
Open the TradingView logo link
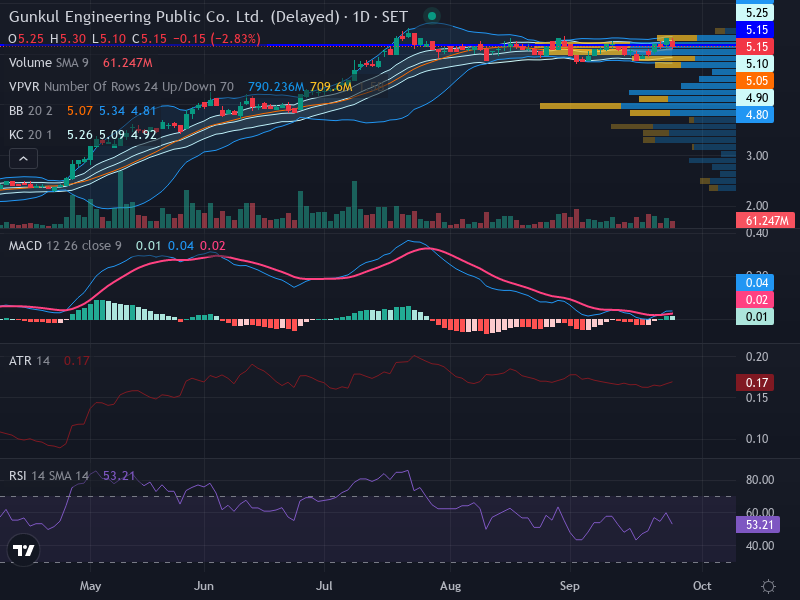click(23, 550)
